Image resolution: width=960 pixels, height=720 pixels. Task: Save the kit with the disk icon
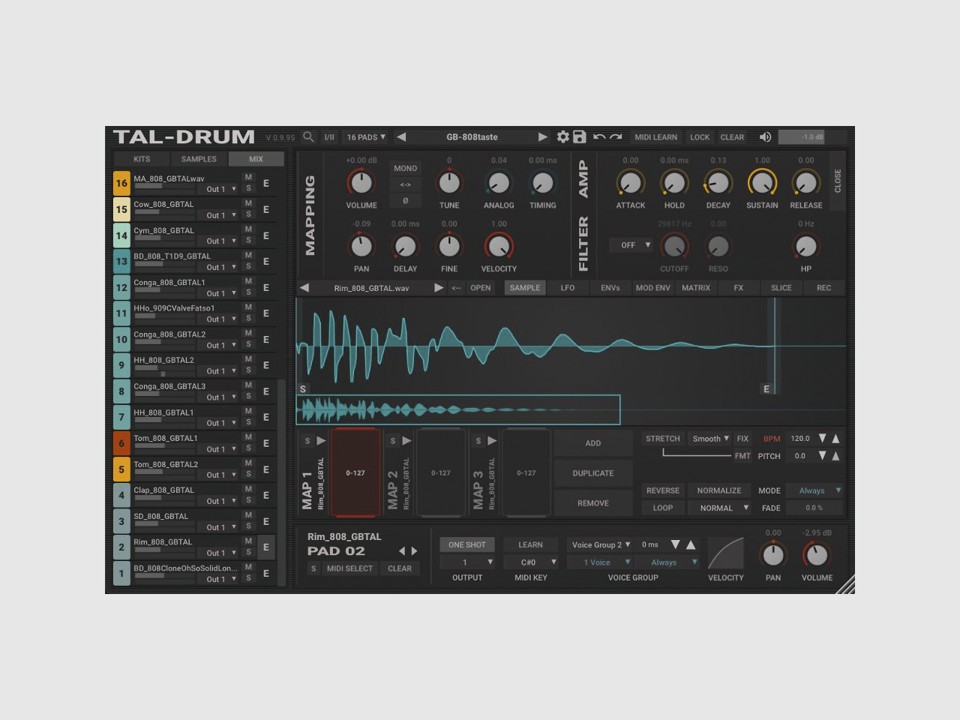[x=579, y=137]
